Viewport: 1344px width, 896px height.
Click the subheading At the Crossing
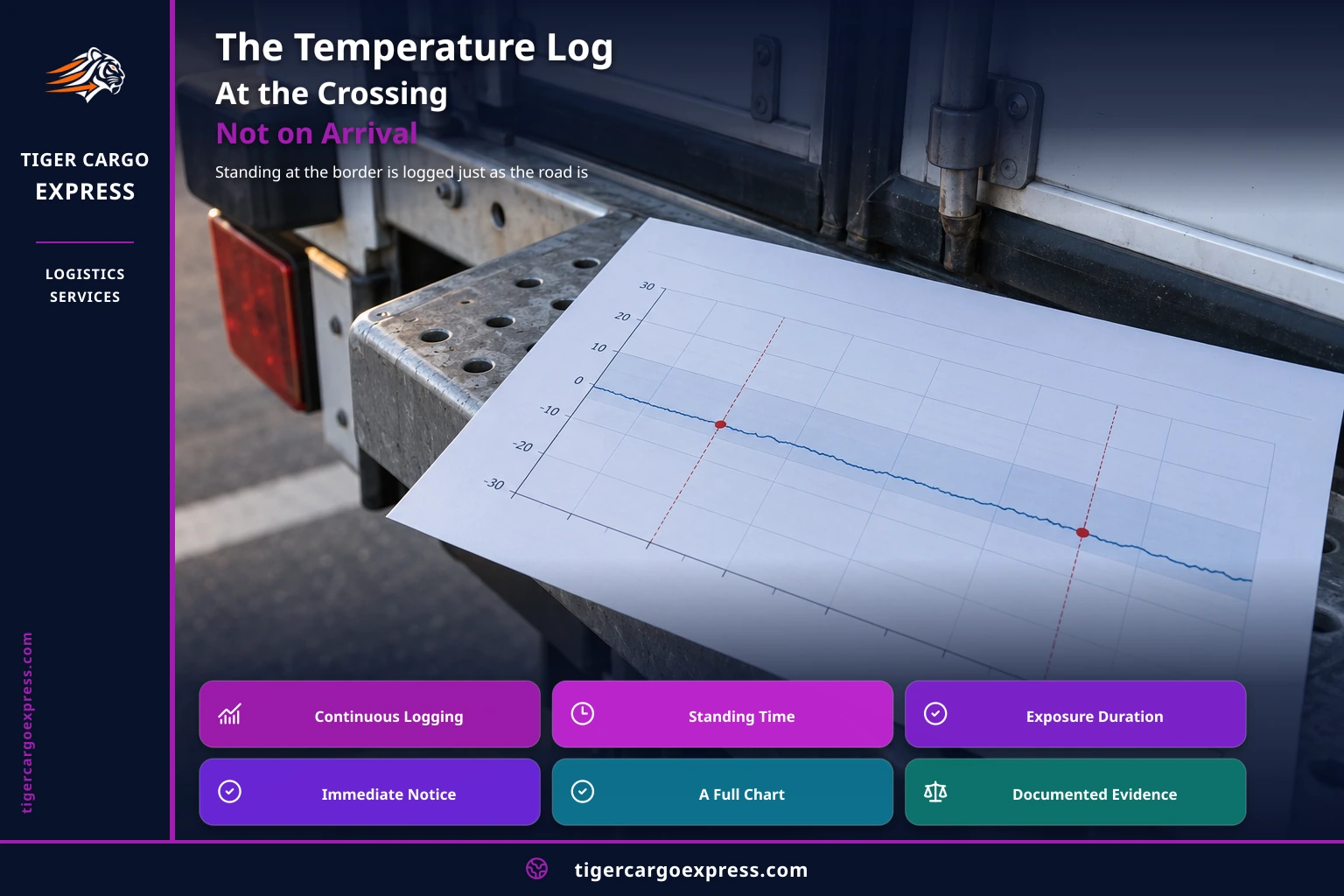(x=332, y=93)
